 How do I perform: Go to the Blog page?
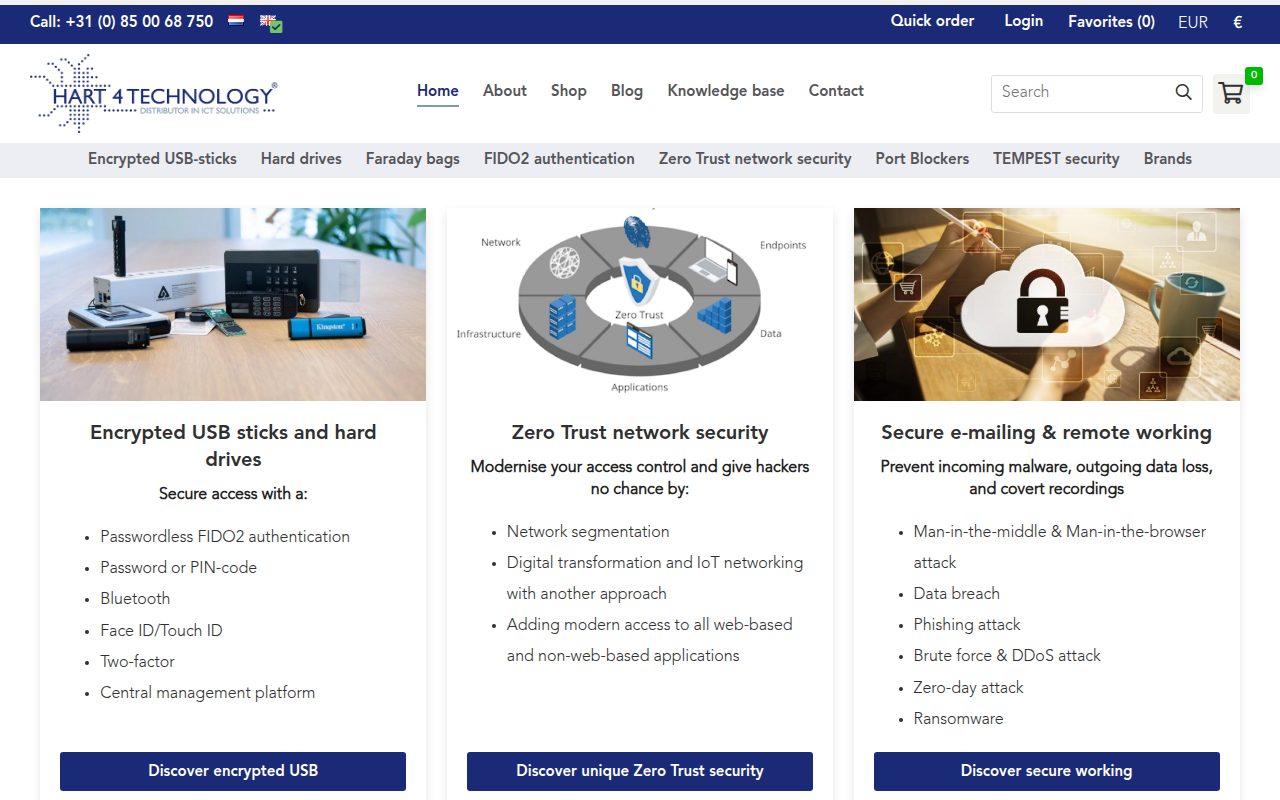click(x=627, y=91)
